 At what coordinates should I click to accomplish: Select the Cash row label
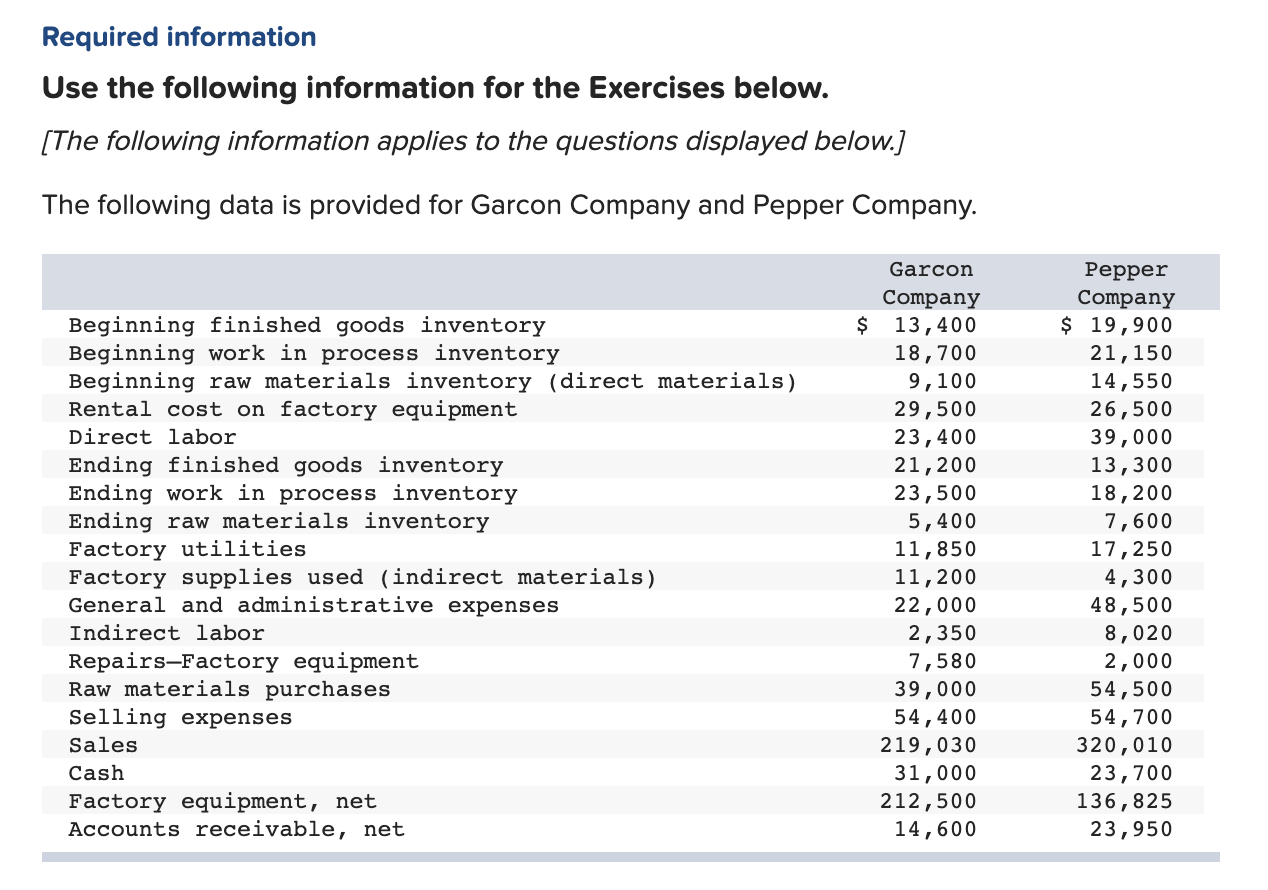coord(95,773)
